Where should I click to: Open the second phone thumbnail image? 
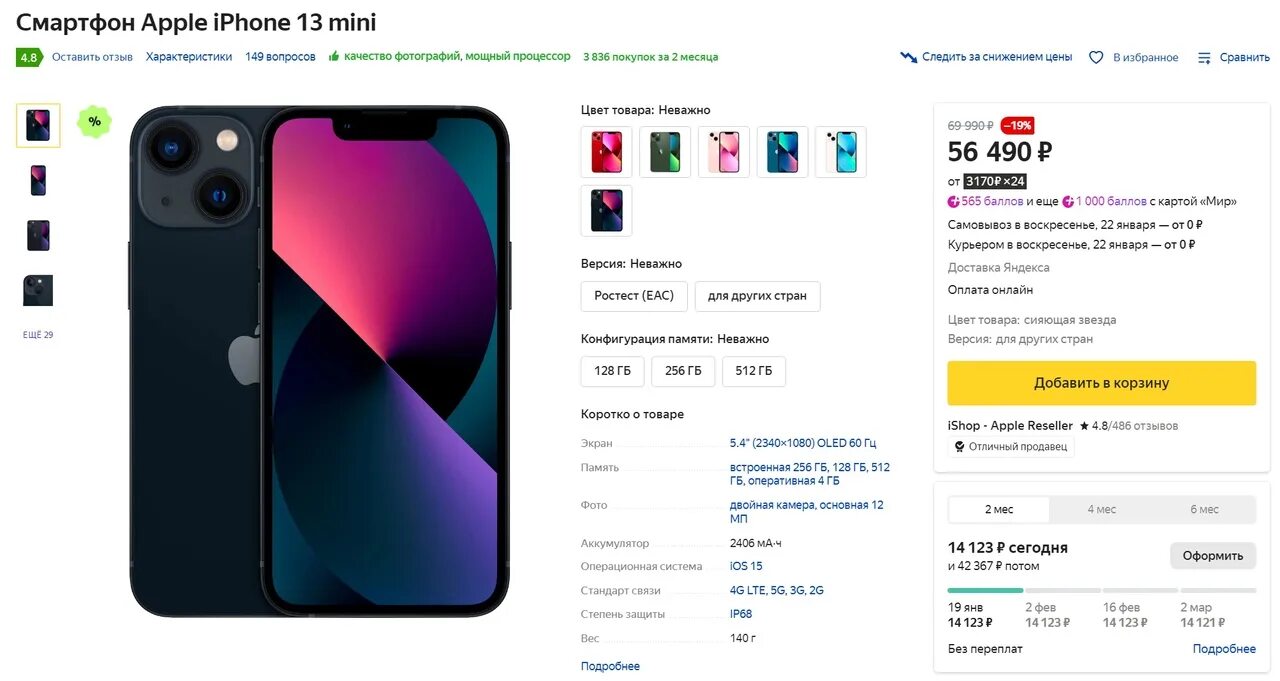(38, 181)
